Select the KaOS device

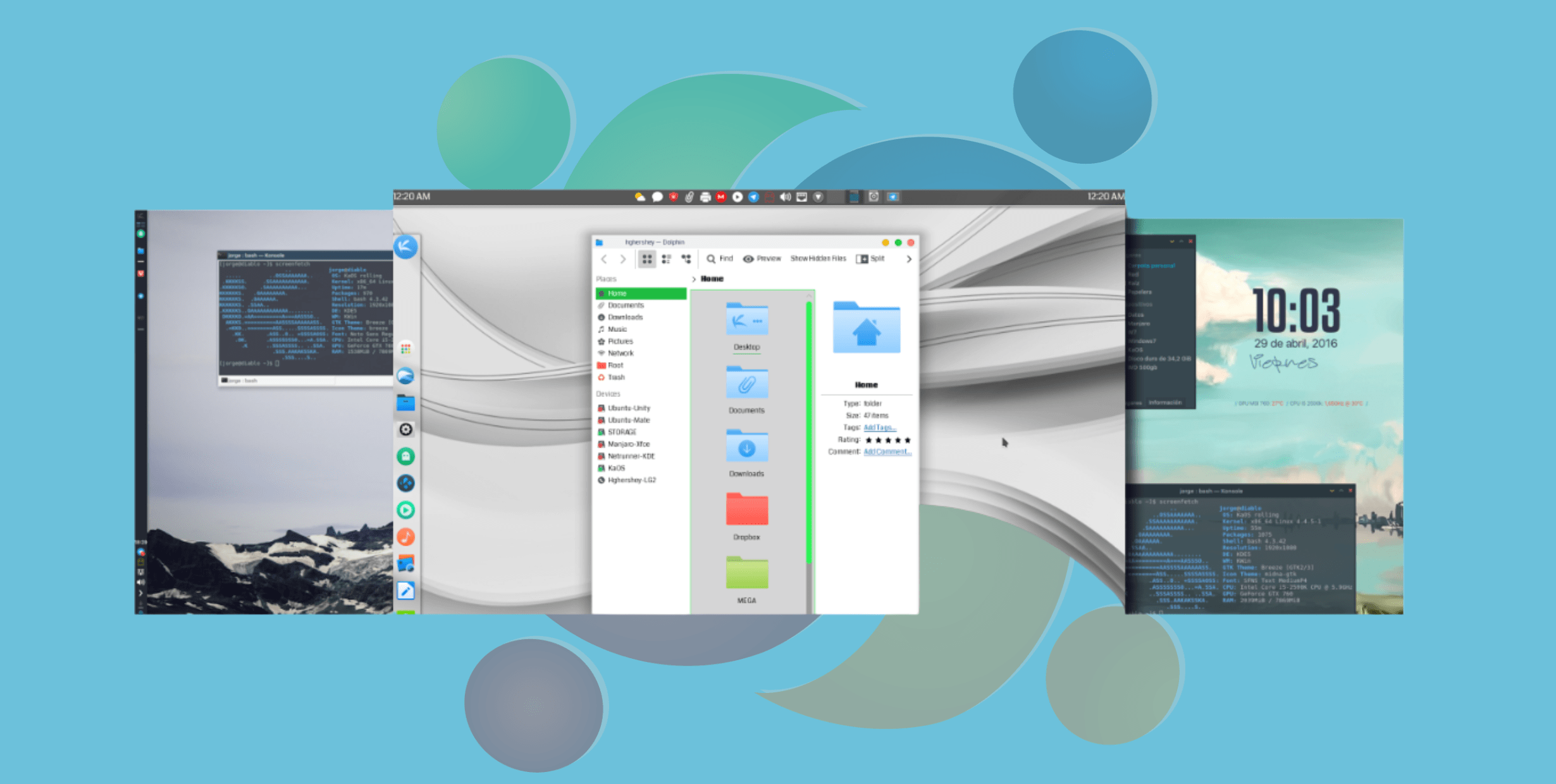tap(641, 469)
